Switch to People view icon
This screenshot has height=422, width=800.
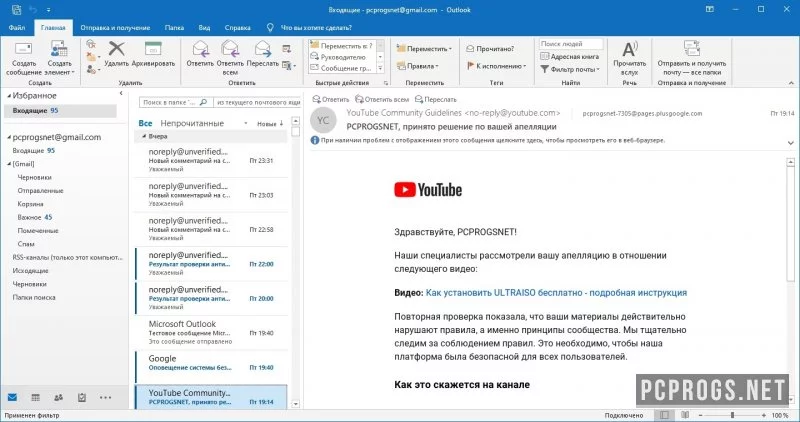click(59, 398)
